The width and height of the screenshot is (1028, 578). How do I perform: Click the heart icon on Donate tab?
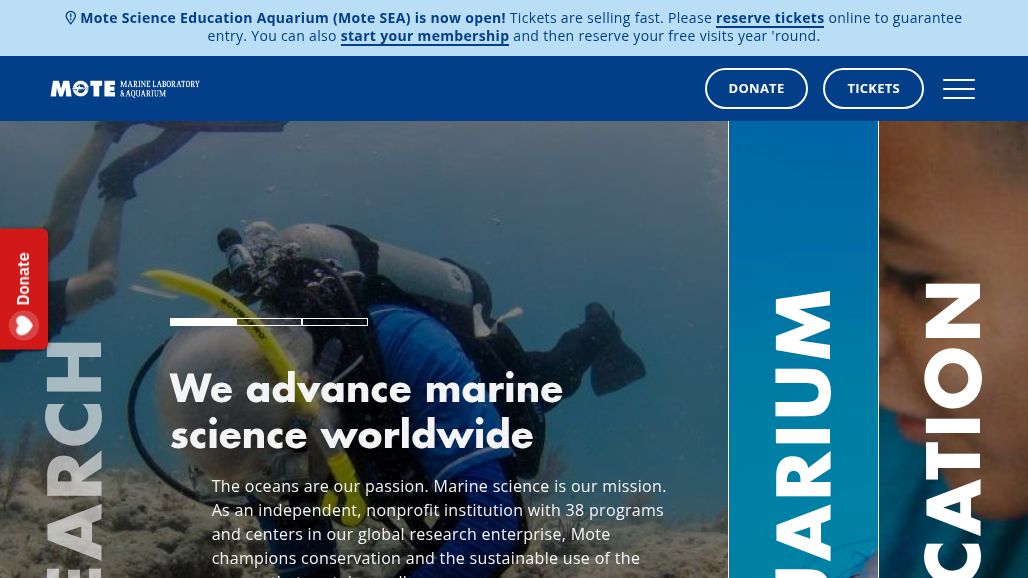[24, 325]
